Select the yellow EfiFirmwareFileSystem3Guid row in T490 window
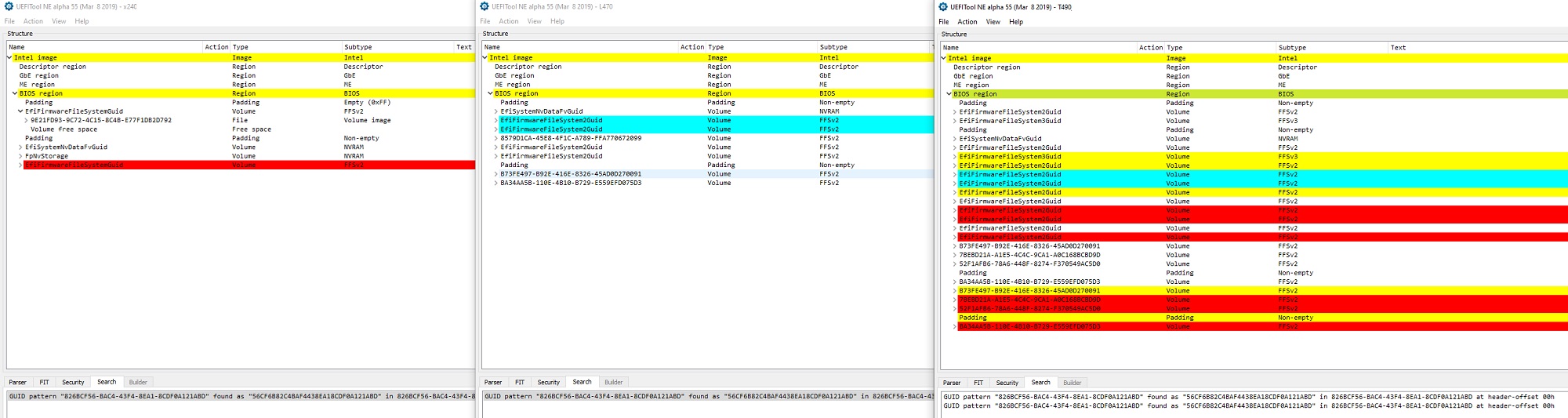 coord(1254,157)
